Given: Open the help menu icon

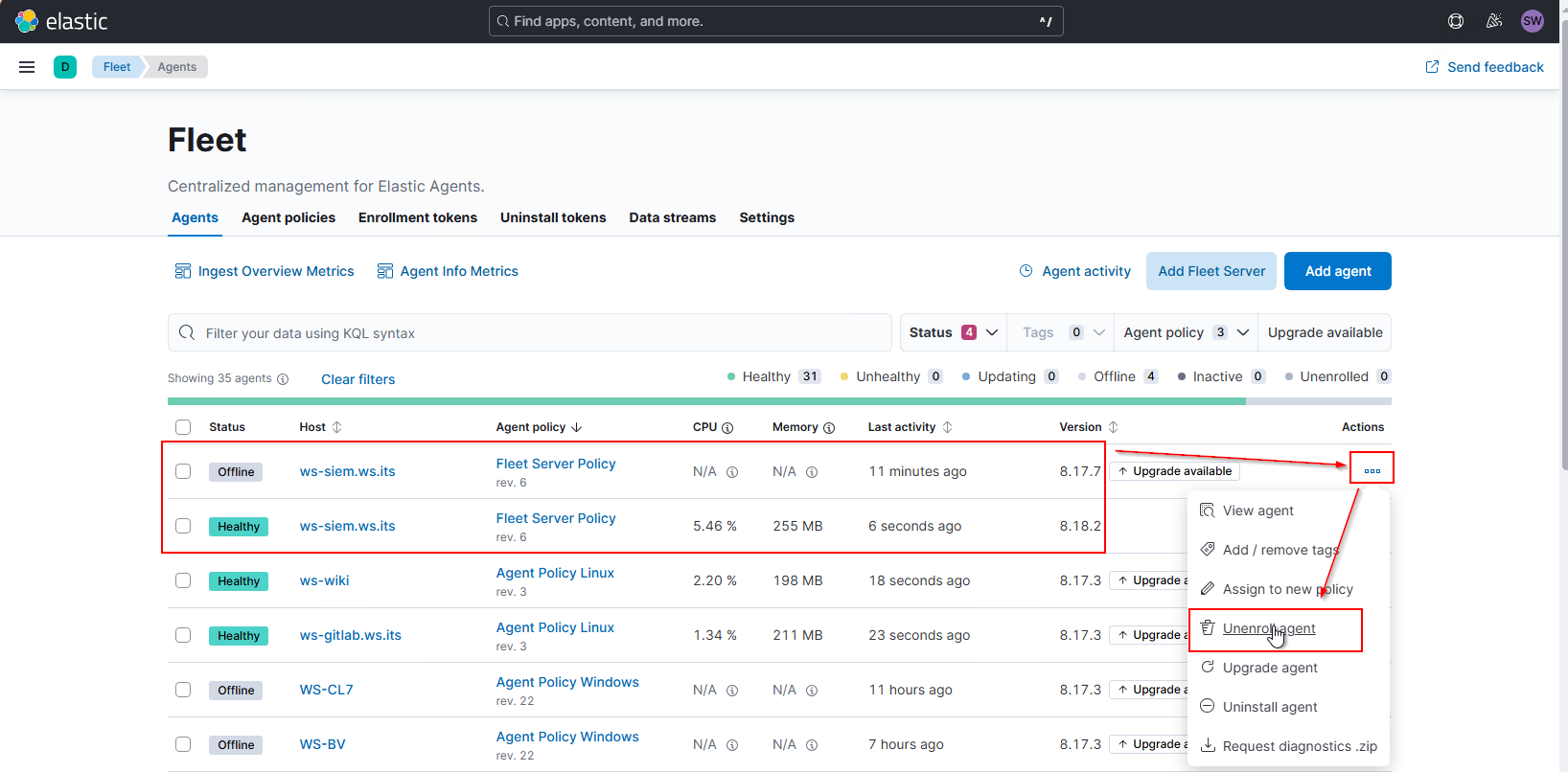Looking at the screenshot, I should (x=1456, y=21).
